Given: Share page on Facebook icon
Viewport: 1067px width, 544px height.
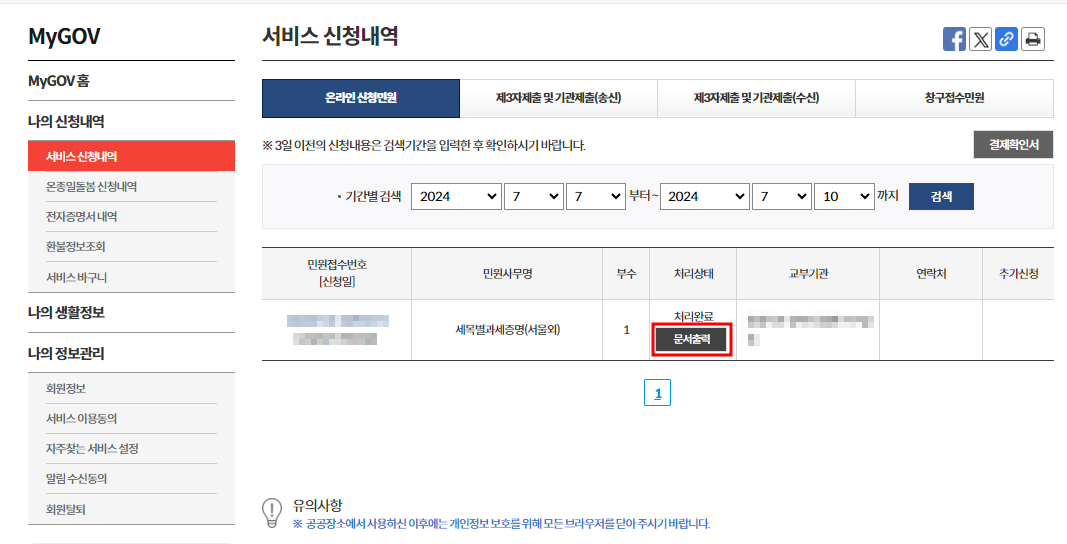Looking at the screenshot, I should coord(954,39).
